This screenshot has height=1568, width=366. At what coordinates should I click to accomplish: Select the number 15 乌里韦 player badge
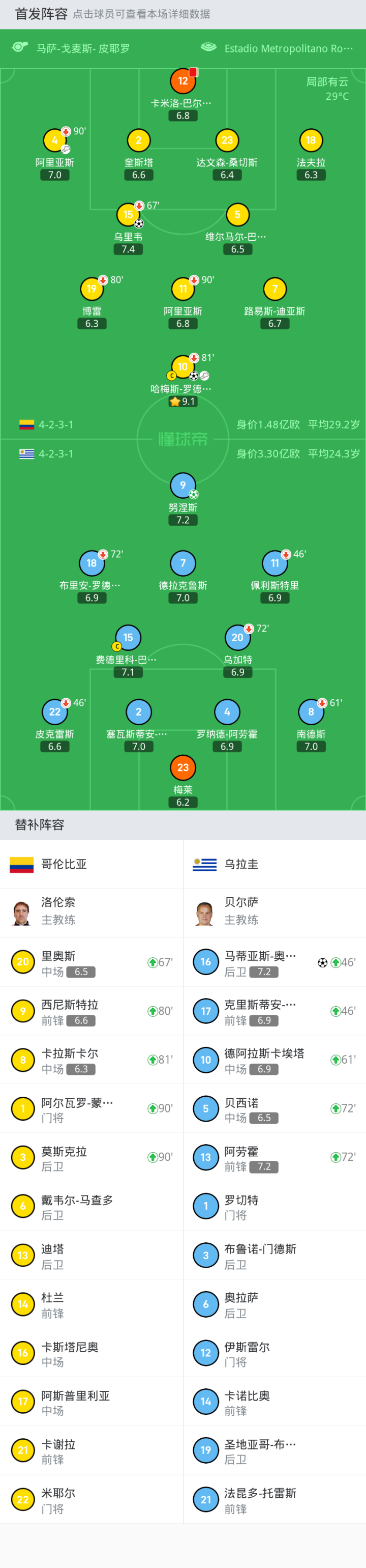tap(128, 215)
